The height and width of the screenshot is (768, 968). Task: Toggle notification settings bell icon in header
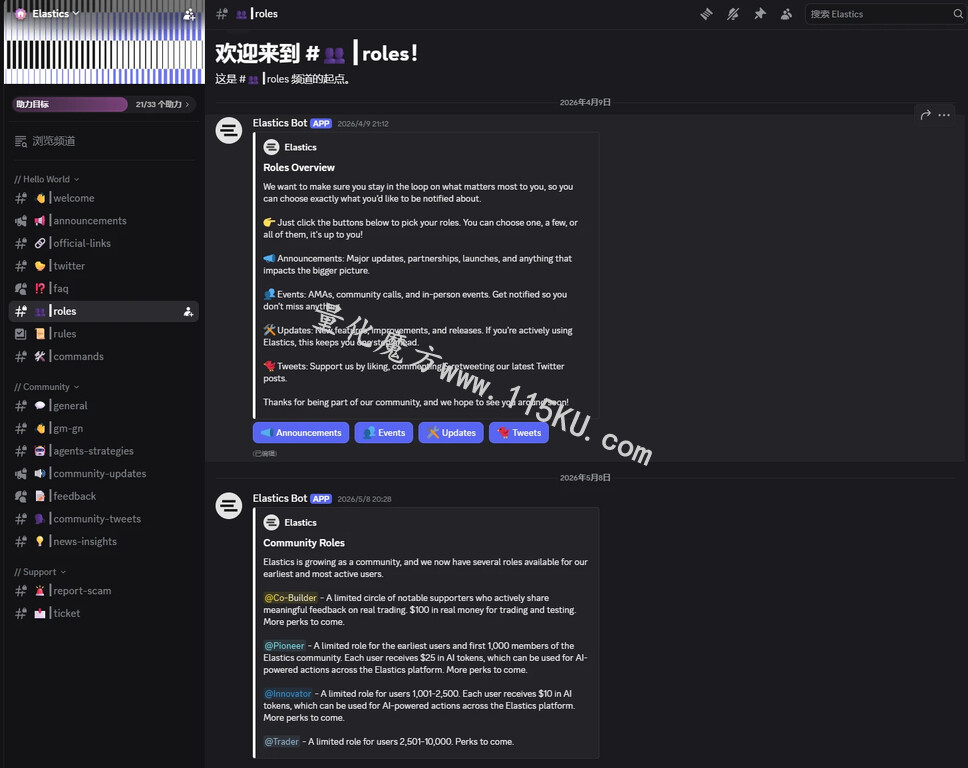(733, 14)
